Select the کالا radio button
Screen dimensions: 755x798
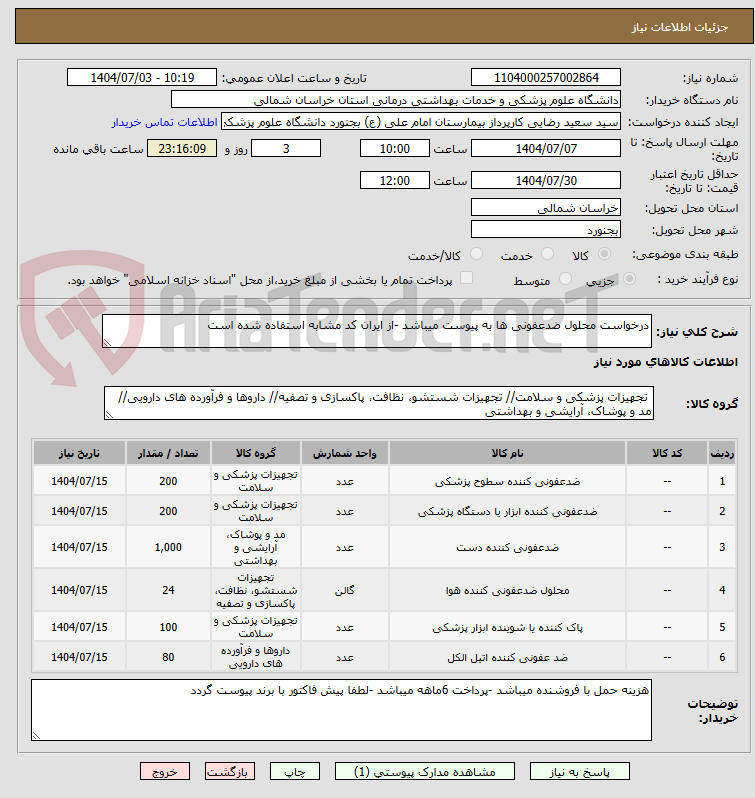tap(604, 253)
